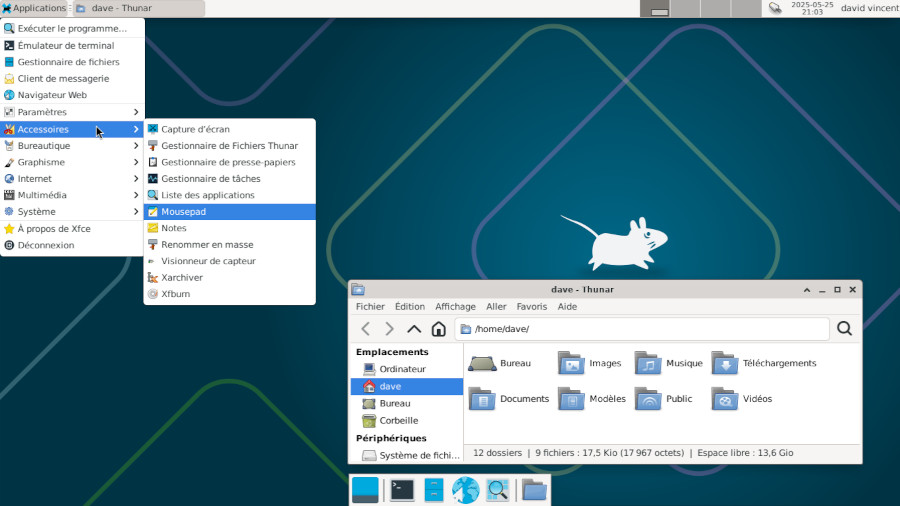The height and width of the screenshot is (506, 900).
Task: Click the notification tray icon in top panel
Action: [775, 8]
